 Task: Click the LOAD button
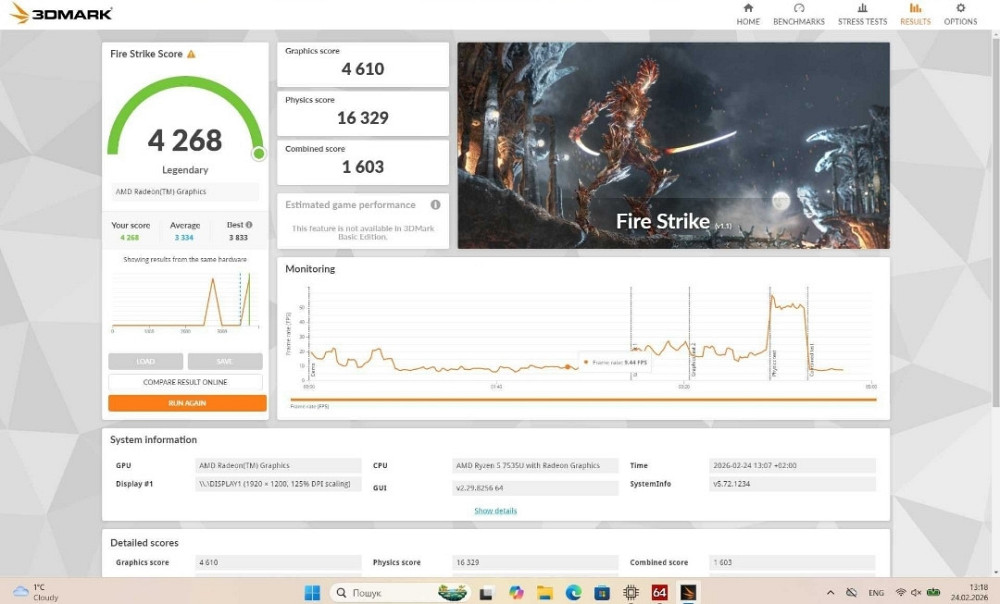click(x=145, y=361)
